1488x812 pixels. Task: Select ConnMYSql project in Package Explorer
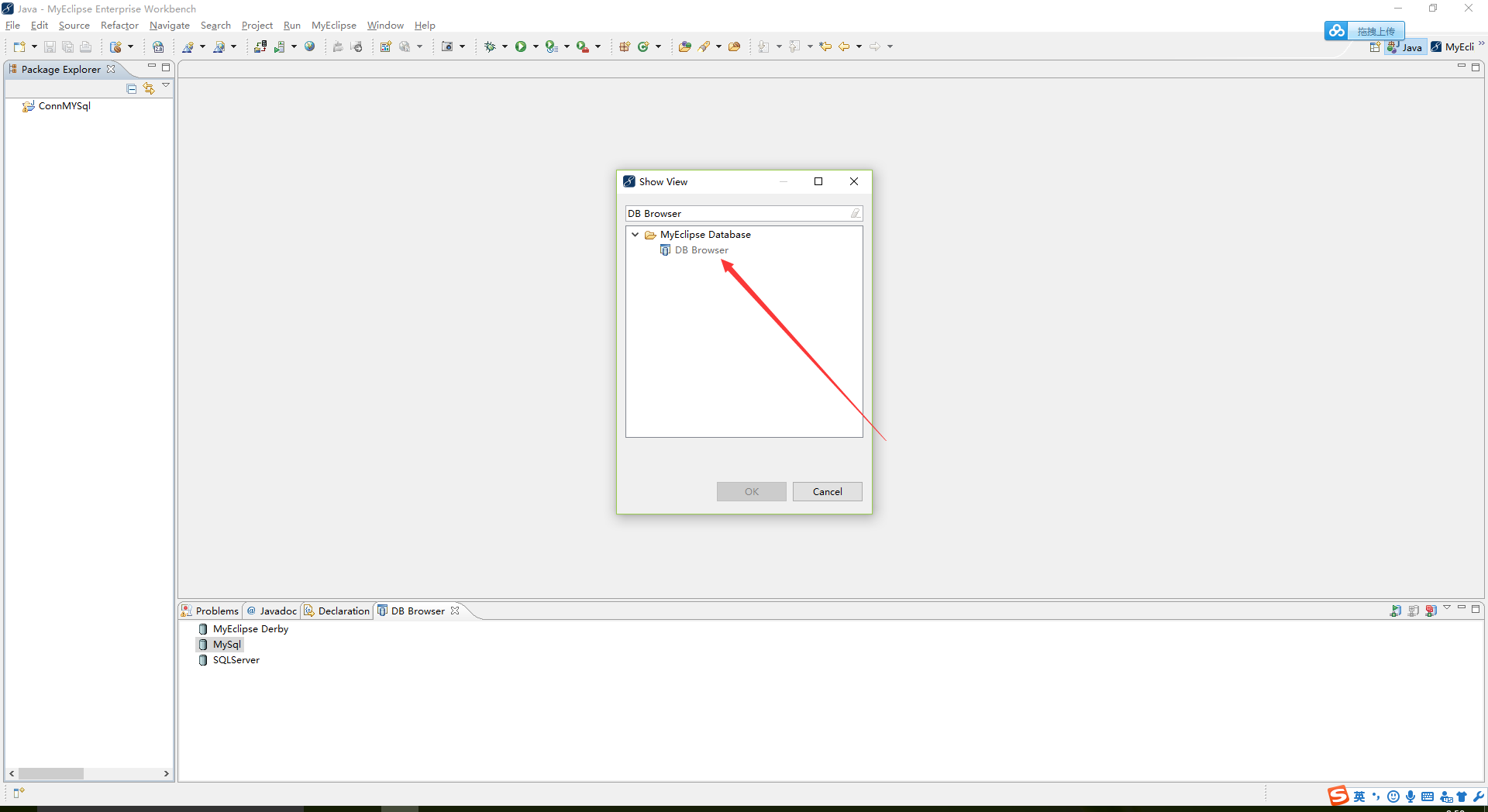click(x=57, y=106)
